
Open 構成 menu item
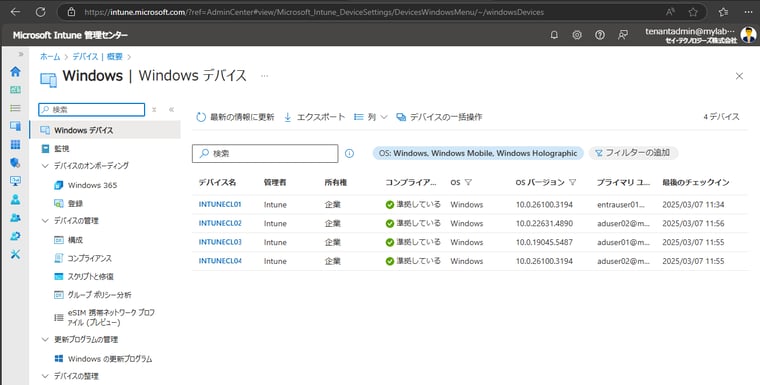(x=75, y=240)
